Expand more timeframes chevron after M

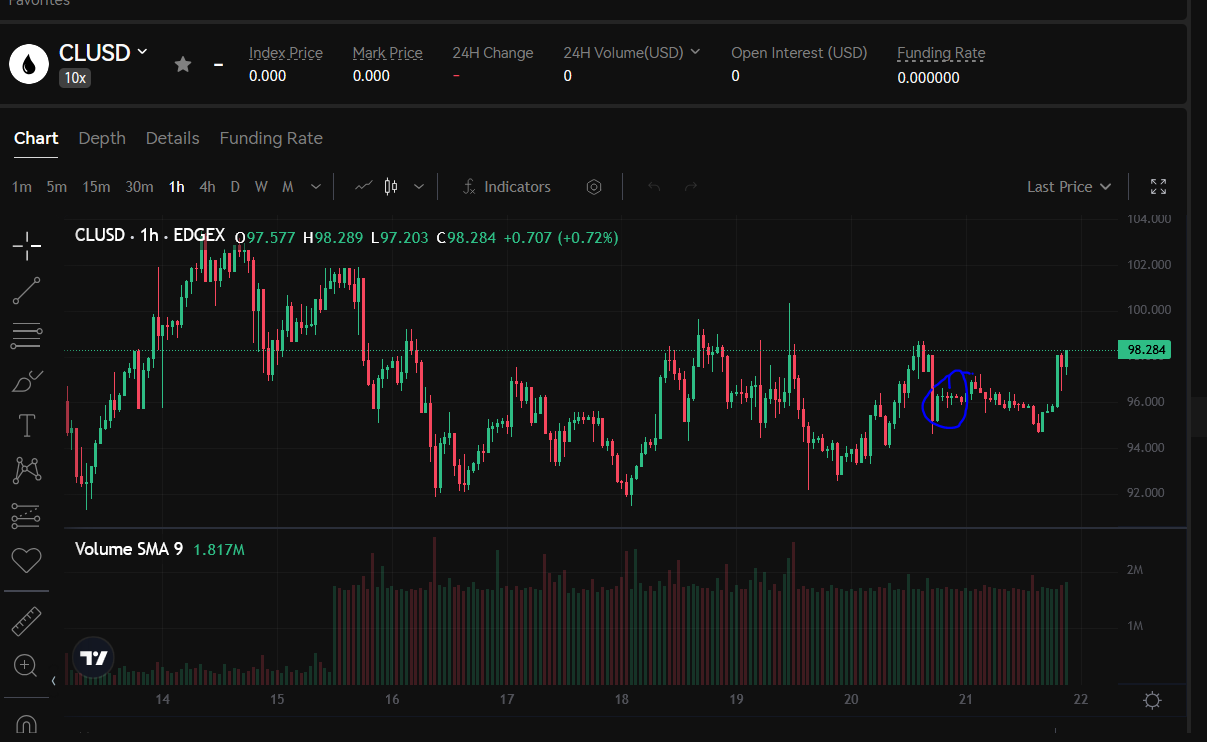[316, 187]
